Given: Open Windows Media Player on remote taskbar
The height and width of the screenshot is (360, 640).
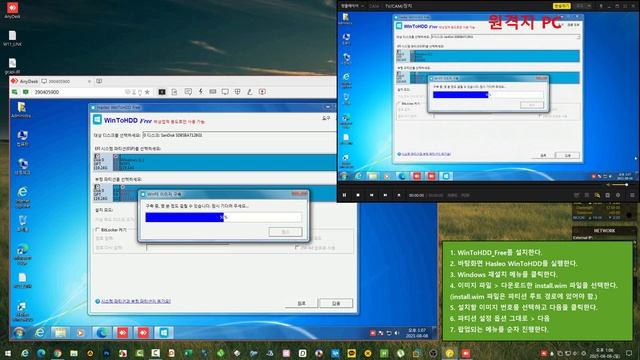Looking at the screenshot, I should (80, 333).
